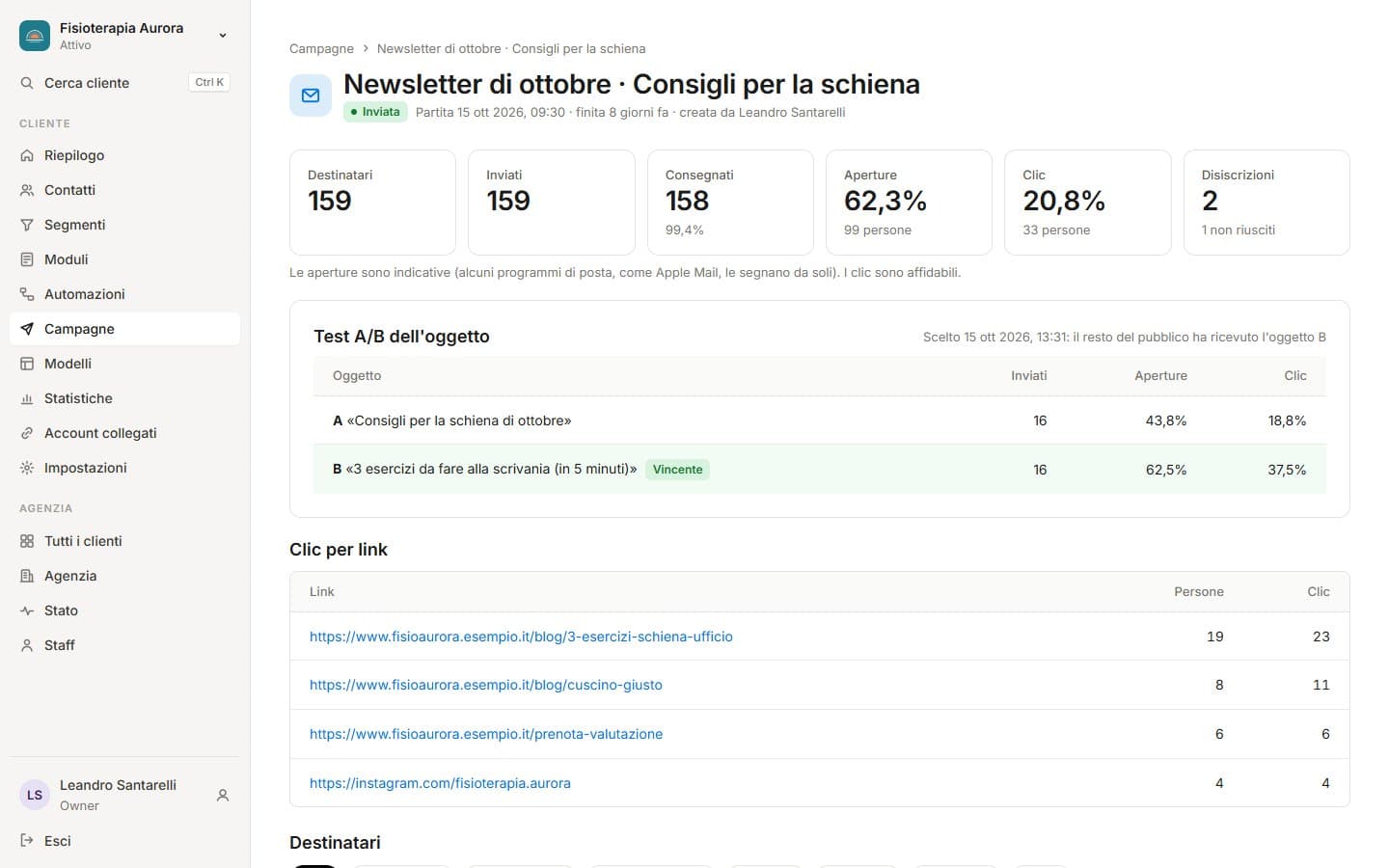The width and height of the screenshot is (1389, 868).
Task: Open Contatti via its people icon
Action: point(27,190)
